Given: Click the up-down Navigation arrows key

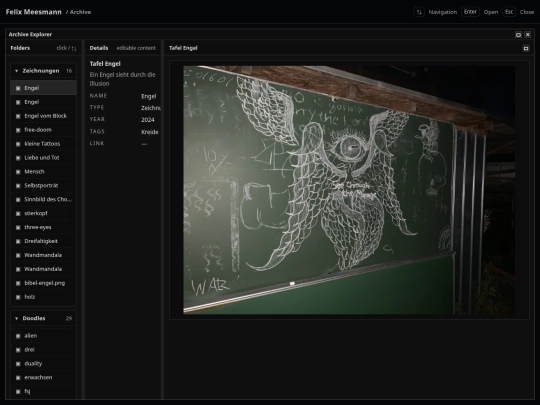Looking at the screenshot, I should point(419,12).
